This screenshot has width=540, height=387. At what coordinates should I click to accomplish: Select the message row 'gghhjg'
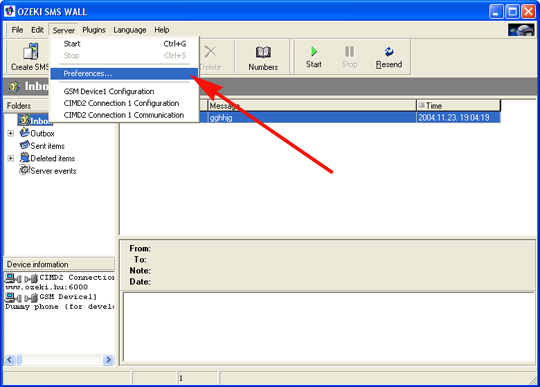[312, 117]
